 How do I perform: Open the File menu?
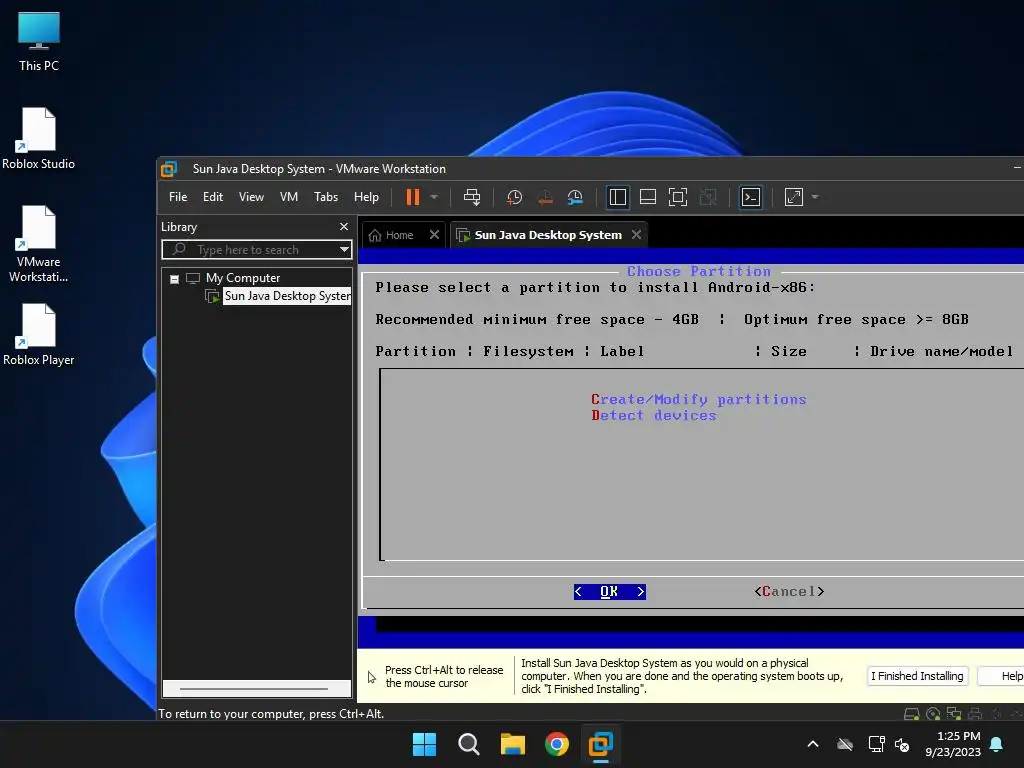pyautogui.click(x=178, y=197)
